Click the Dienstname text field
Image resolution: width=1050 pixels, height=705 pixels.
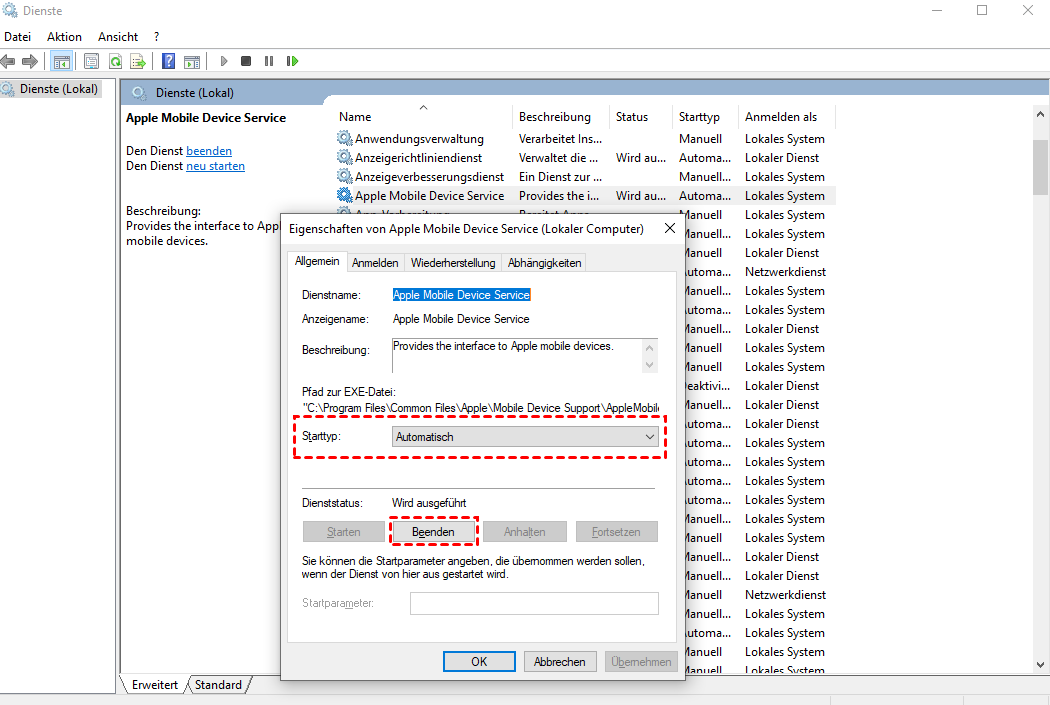(461, 295)
